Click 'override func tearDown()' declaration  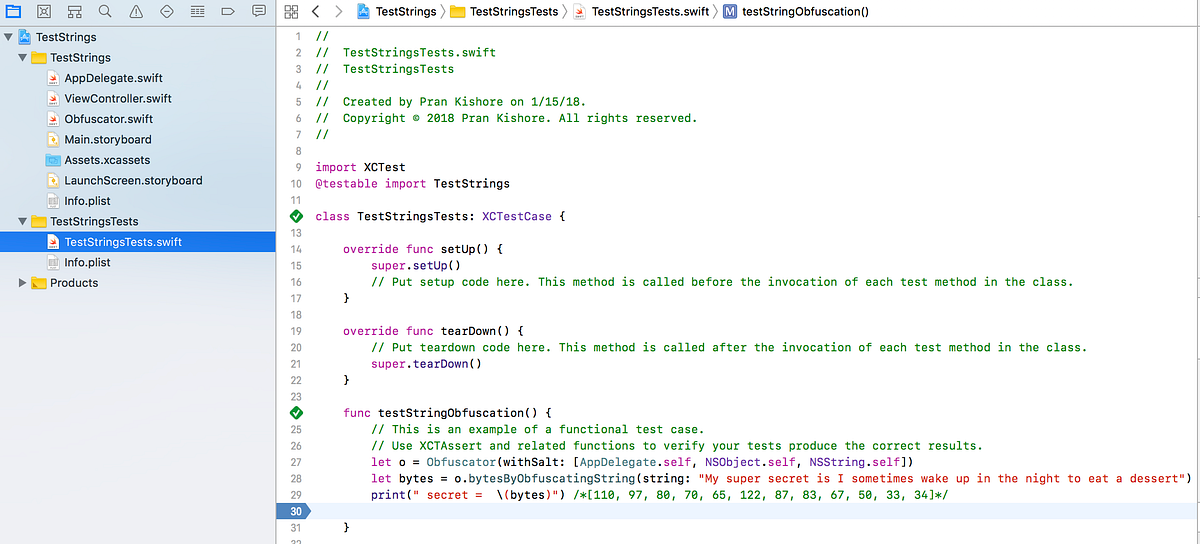(x=433, y=331)
